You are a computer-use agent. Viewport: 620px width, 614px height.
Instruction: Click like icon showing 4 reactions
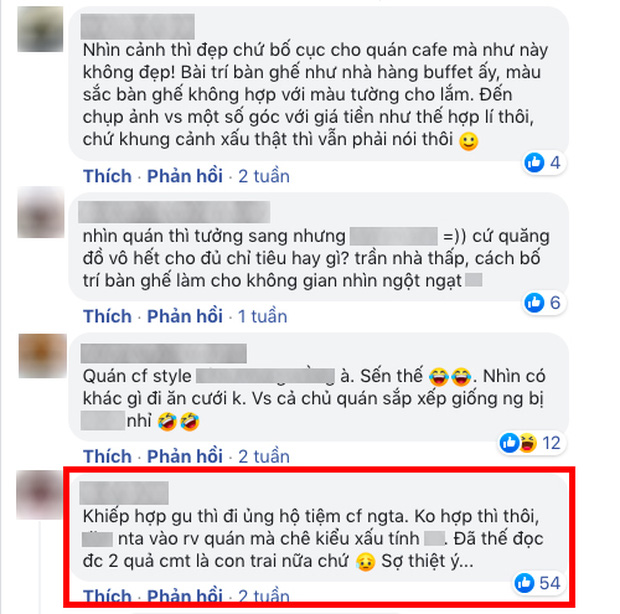pyautogui.click(x=534, y=162)
